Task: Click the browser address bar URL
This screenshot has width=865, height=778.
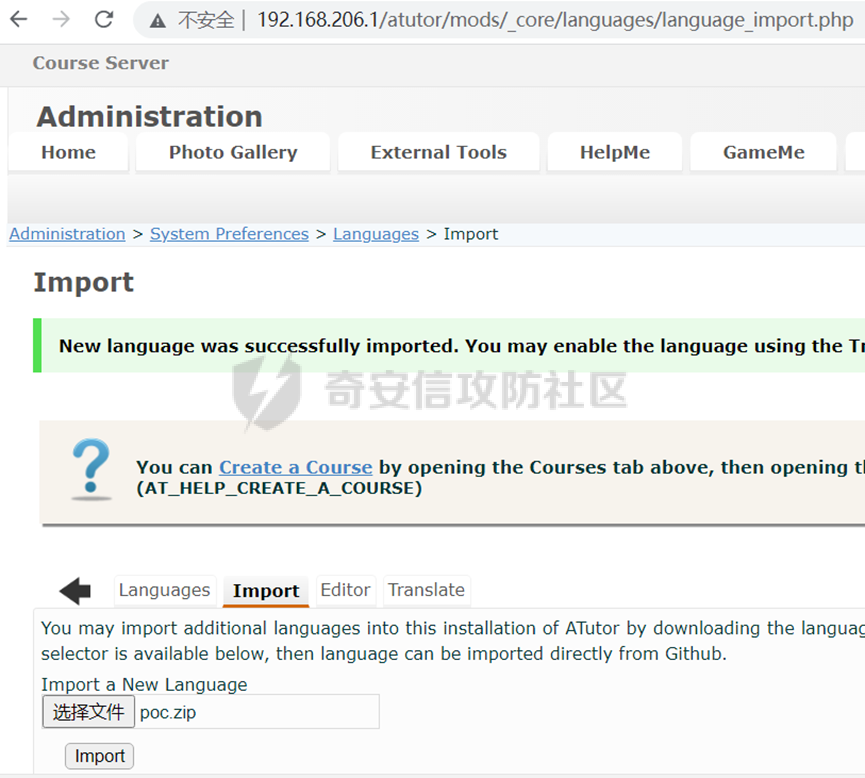Action: point(555,20)
